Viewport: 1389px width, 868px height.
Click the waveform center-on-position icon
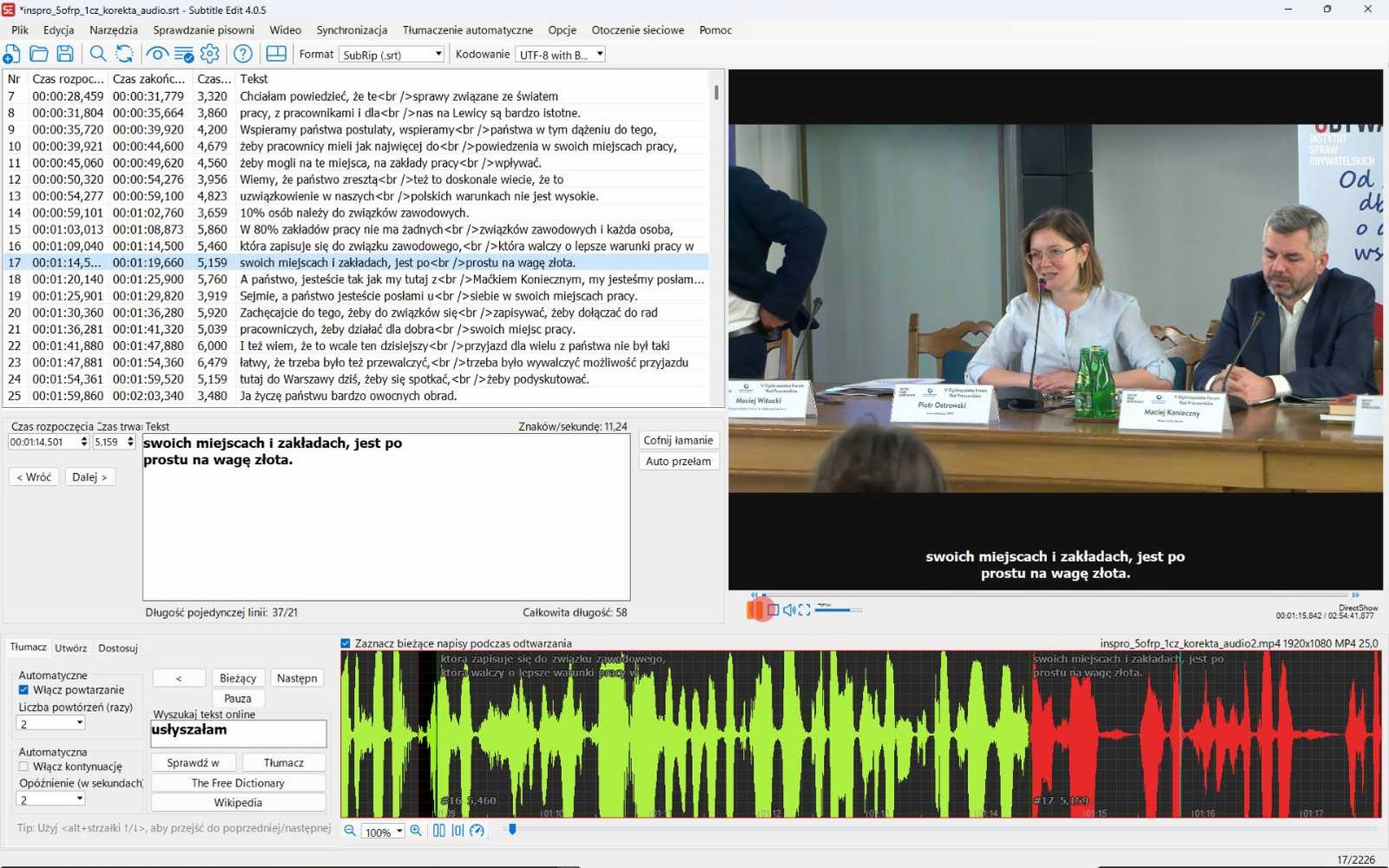coord(458,831)
